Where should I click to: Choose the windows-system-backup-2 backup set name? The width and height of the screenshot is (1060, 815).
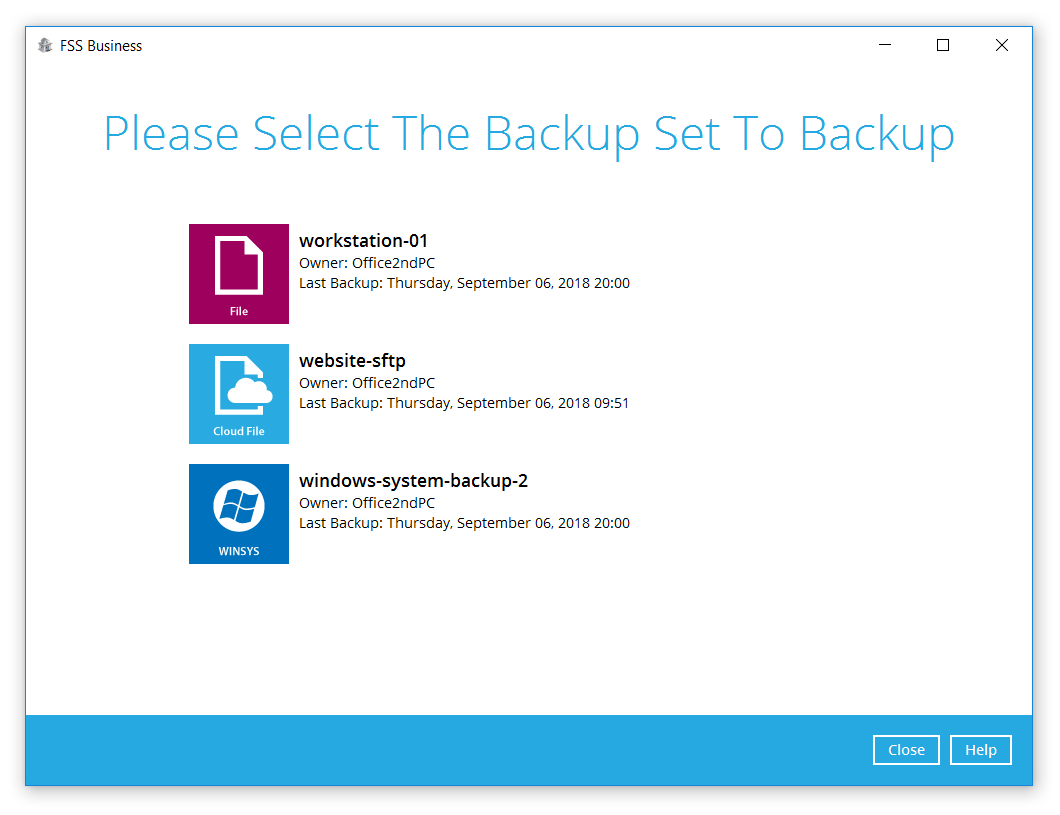413,480
